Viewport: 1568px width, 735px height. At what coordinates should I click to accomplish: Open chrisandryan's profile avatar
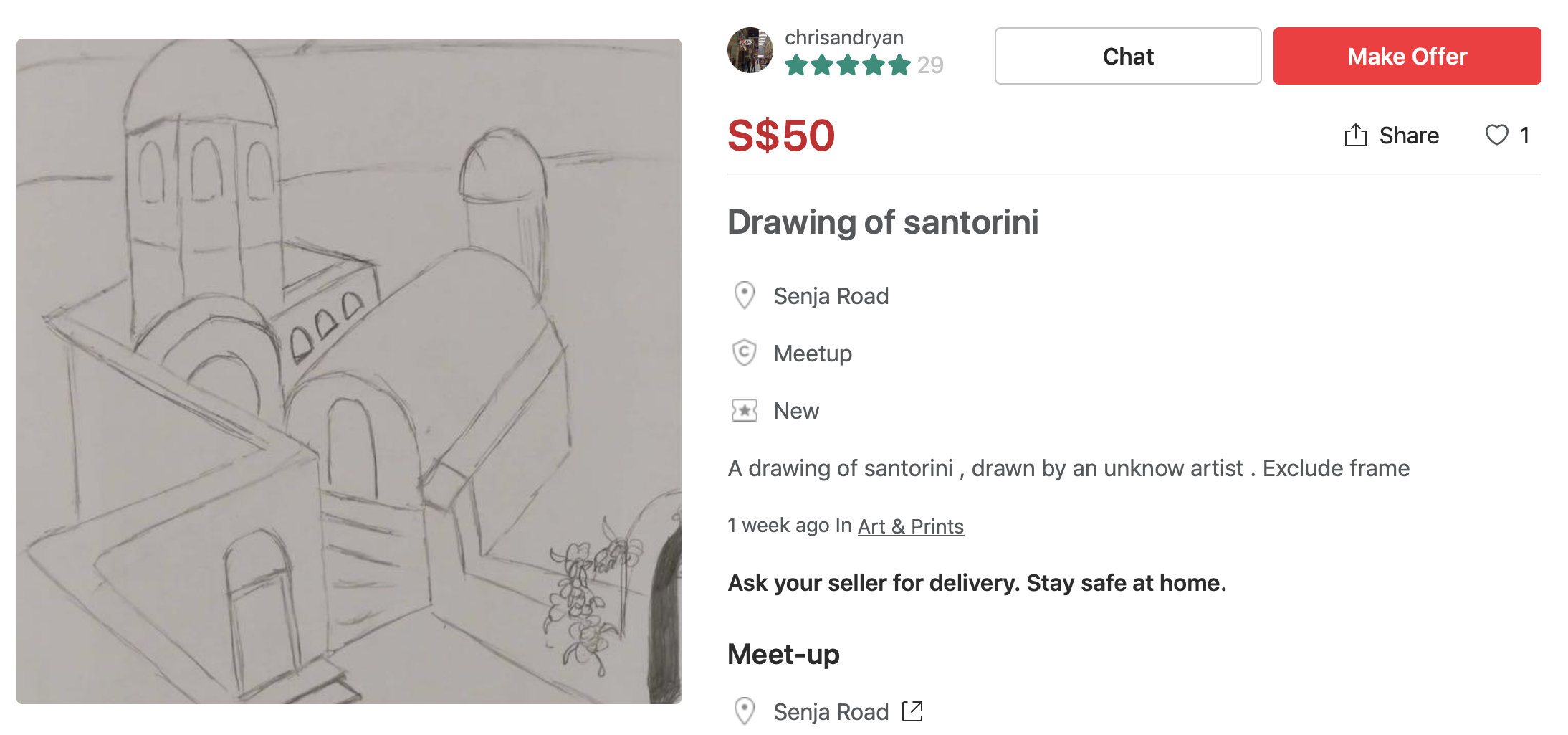point(750,50)
